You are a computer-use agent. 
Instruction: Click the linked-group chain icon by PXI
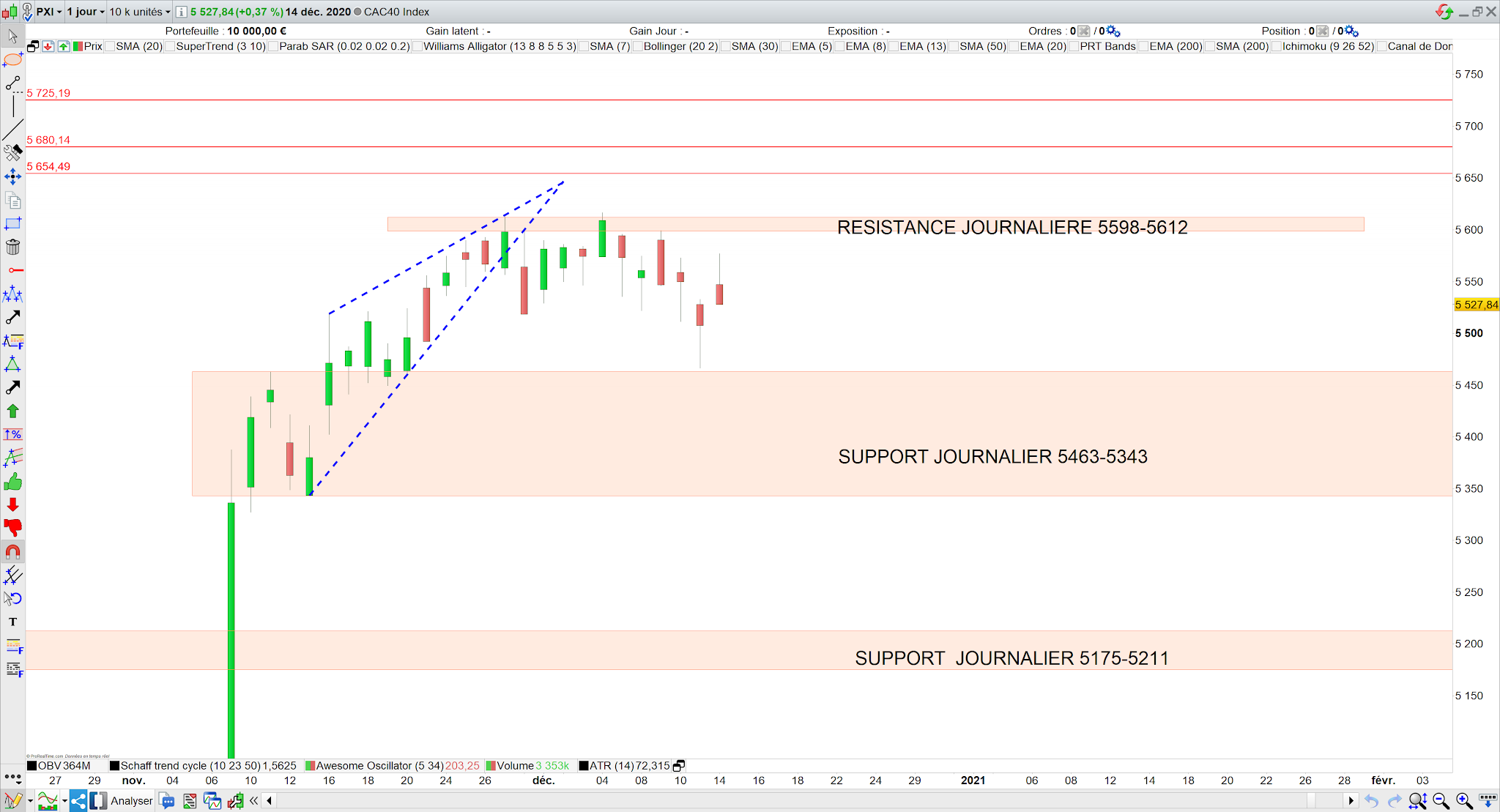(27, 12)
